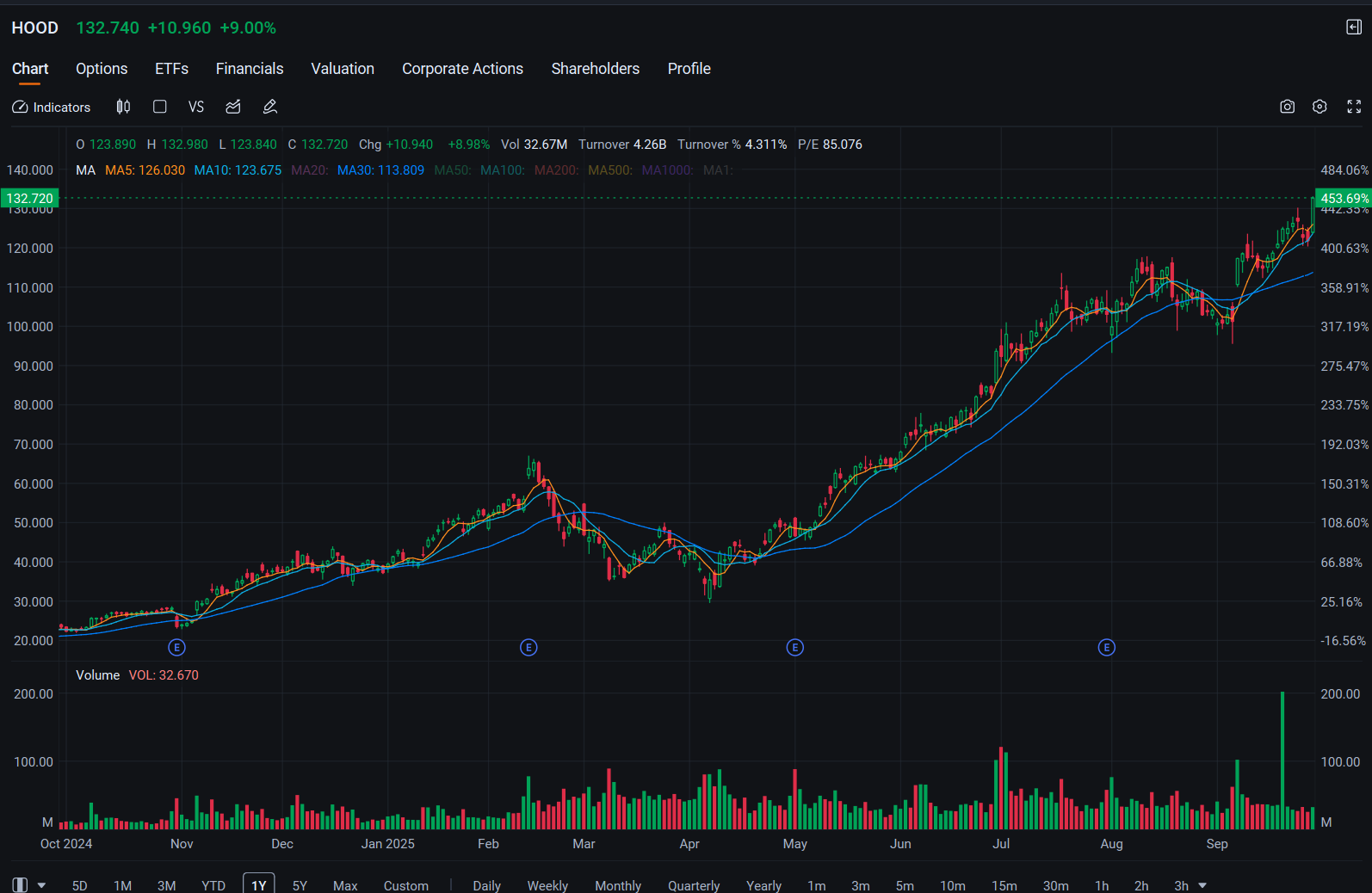Open the ETFs tab

coord(171,69)
